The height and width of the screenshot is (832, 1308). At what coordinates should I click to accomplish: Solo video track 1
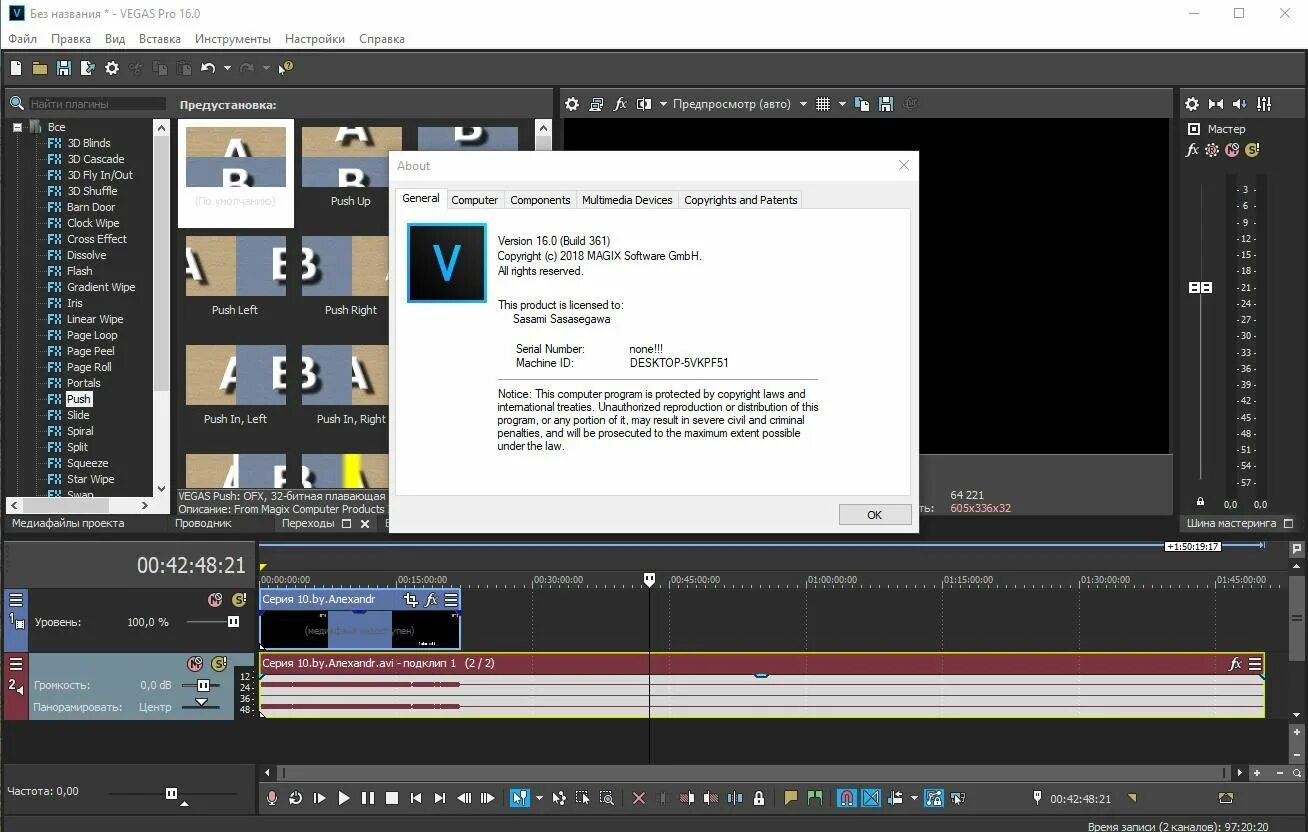pyautogui.click(x=238, y=600)
